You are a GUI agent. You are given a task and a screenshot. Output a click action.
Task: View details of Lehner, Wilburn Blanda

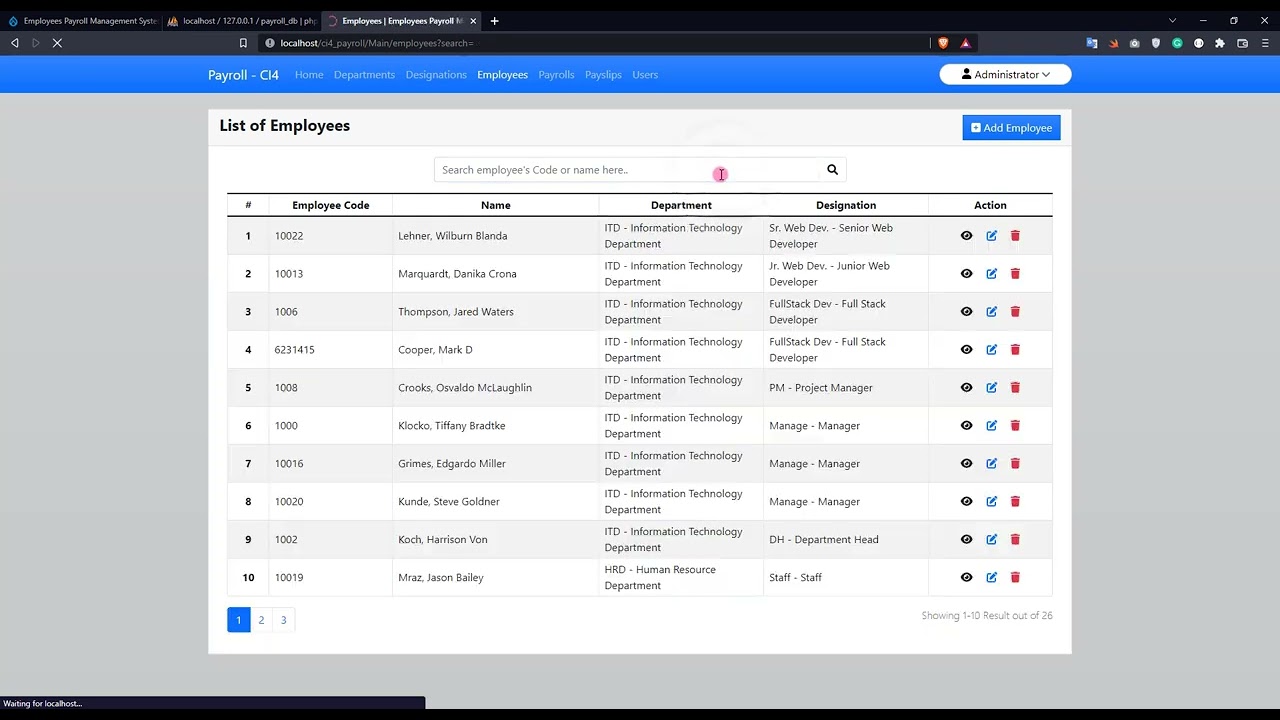click(x=966, y=236)
